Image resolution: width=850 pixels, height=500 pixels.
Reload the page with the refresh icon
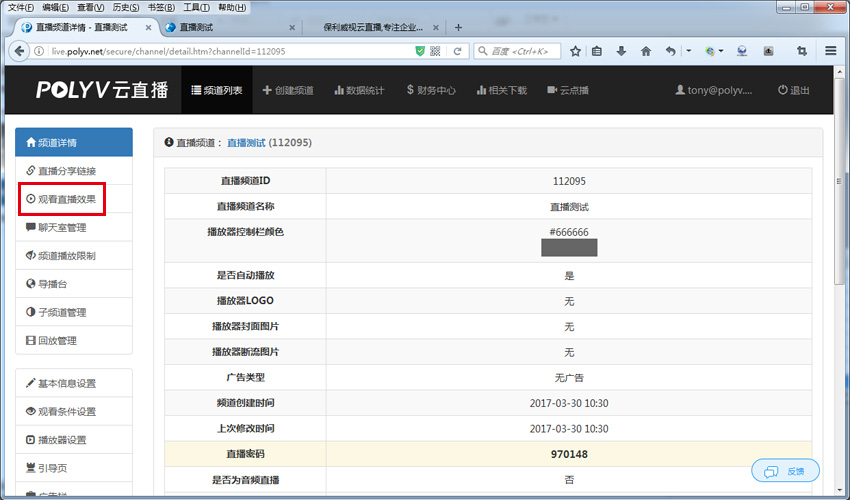pyautogui.click(x=457, y=51)
